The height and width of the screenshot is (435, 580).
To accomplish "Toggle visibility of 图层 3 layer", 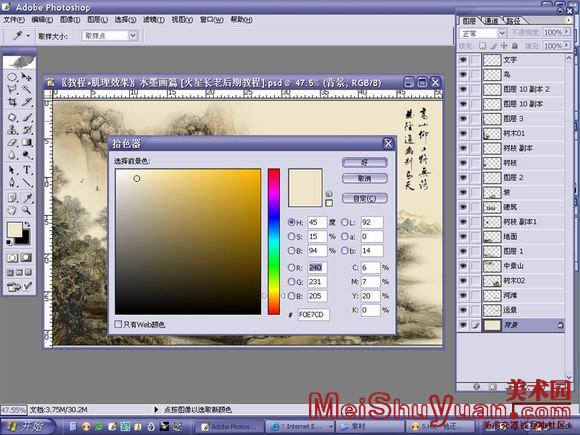I will coord(463,119).
